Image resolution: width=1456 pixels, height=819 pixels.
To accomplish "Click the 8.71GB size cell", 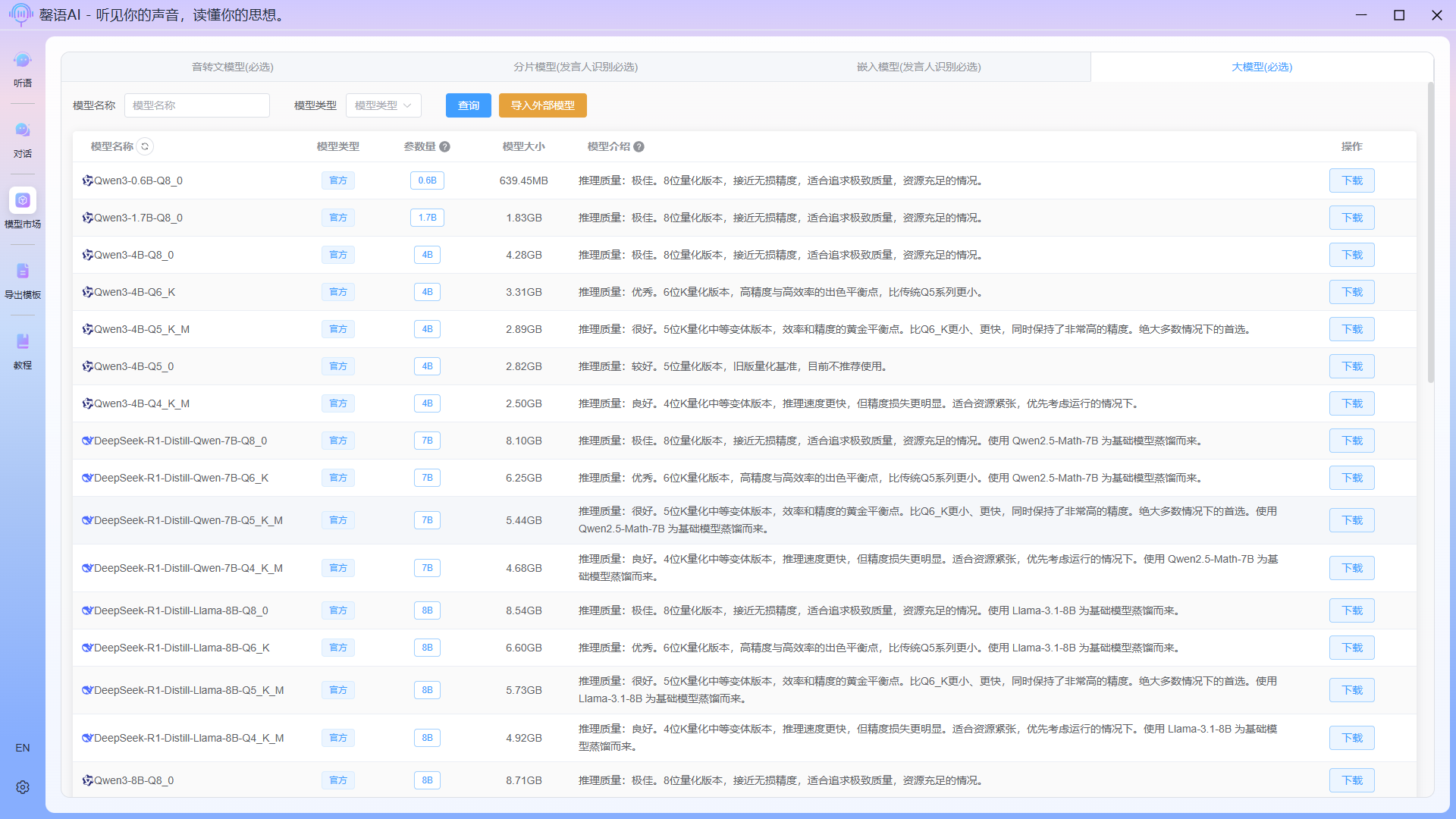I will pos(523,780).
